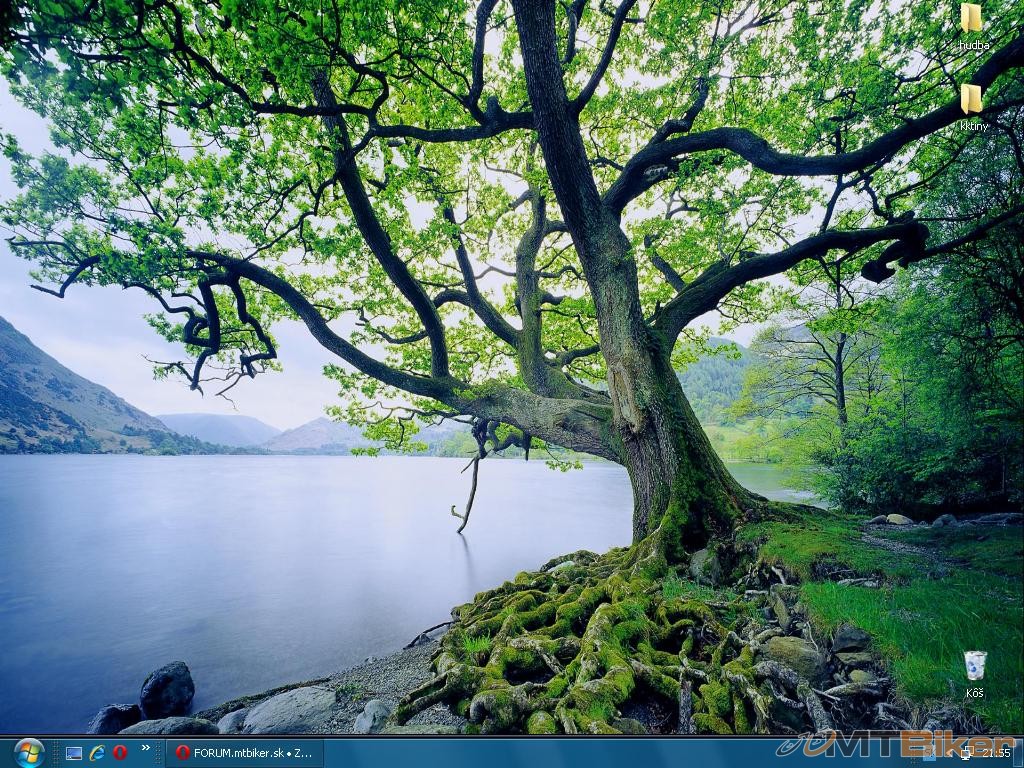Screen dimensions: 1024x768
Task: Click the empty lake area of the wallpaper
Action: tap(250, 560)
